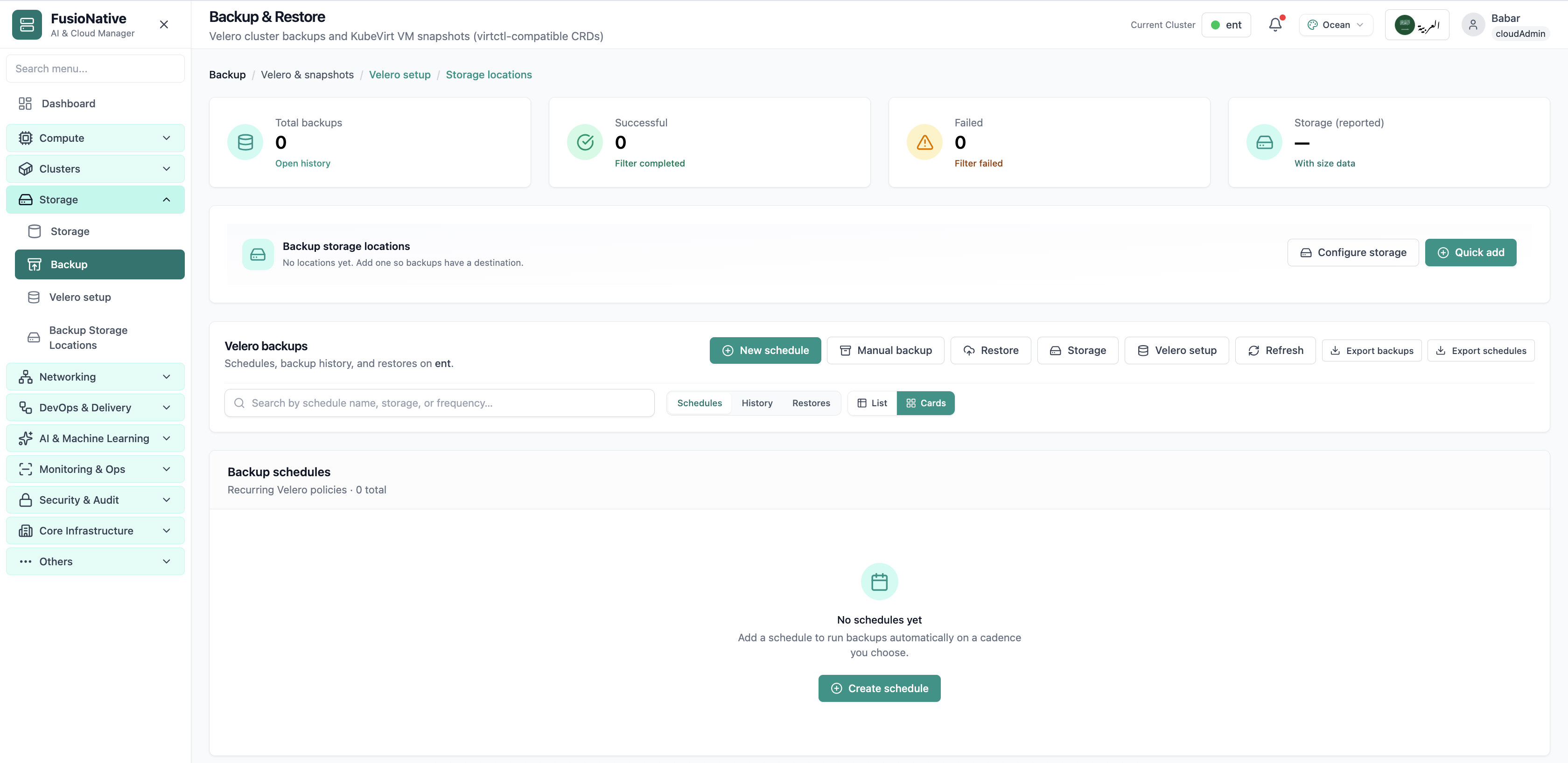Click the Quick add button
1568x763 pixels.
pyautogui.click(x=1470, y=252)
